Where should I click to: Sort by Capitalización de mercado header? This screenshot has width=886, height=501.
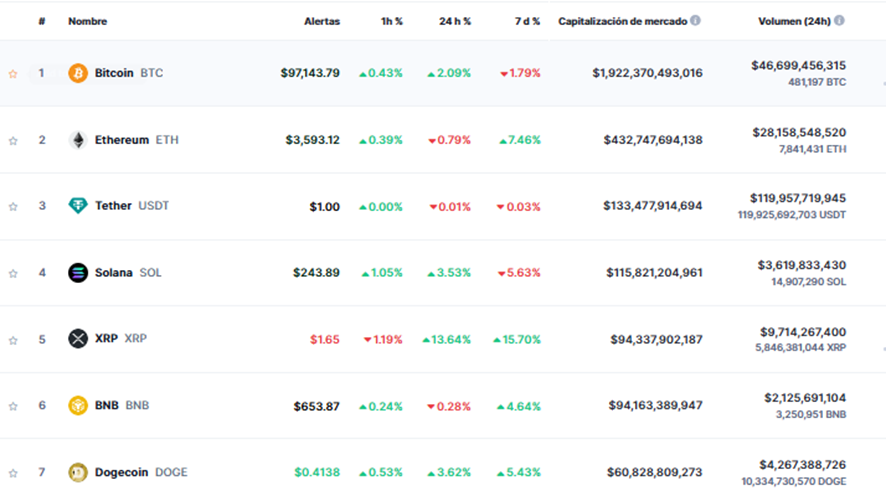tap(623, 21)
